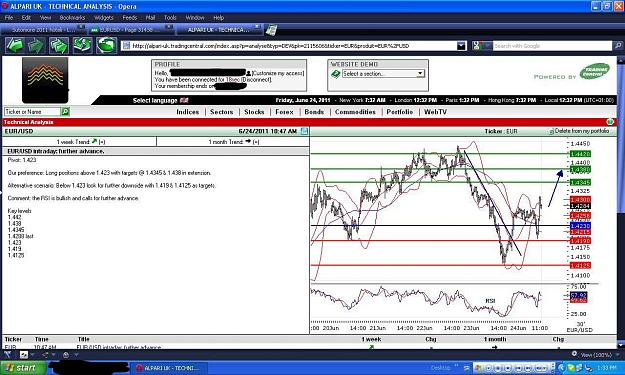The width and height of the screenshot is (625, 375).
Task: Switch to the ALPARI UK - TECHNICA tab
Action: coord(218,30)
